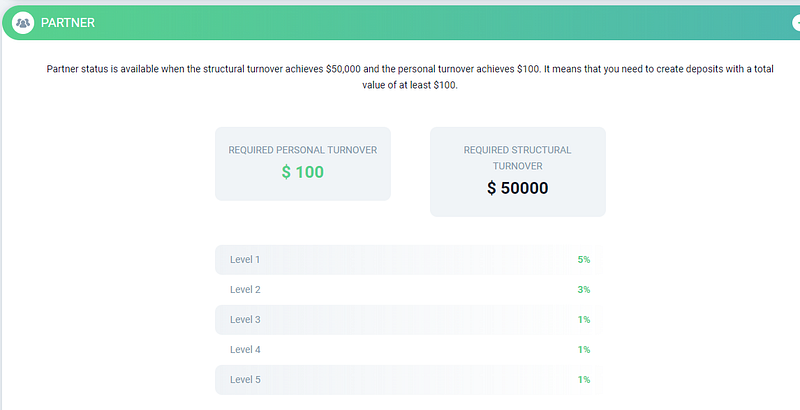Select the Level 4 row
The height and width of the screenshot is (410, 800).
click(409, 350)
